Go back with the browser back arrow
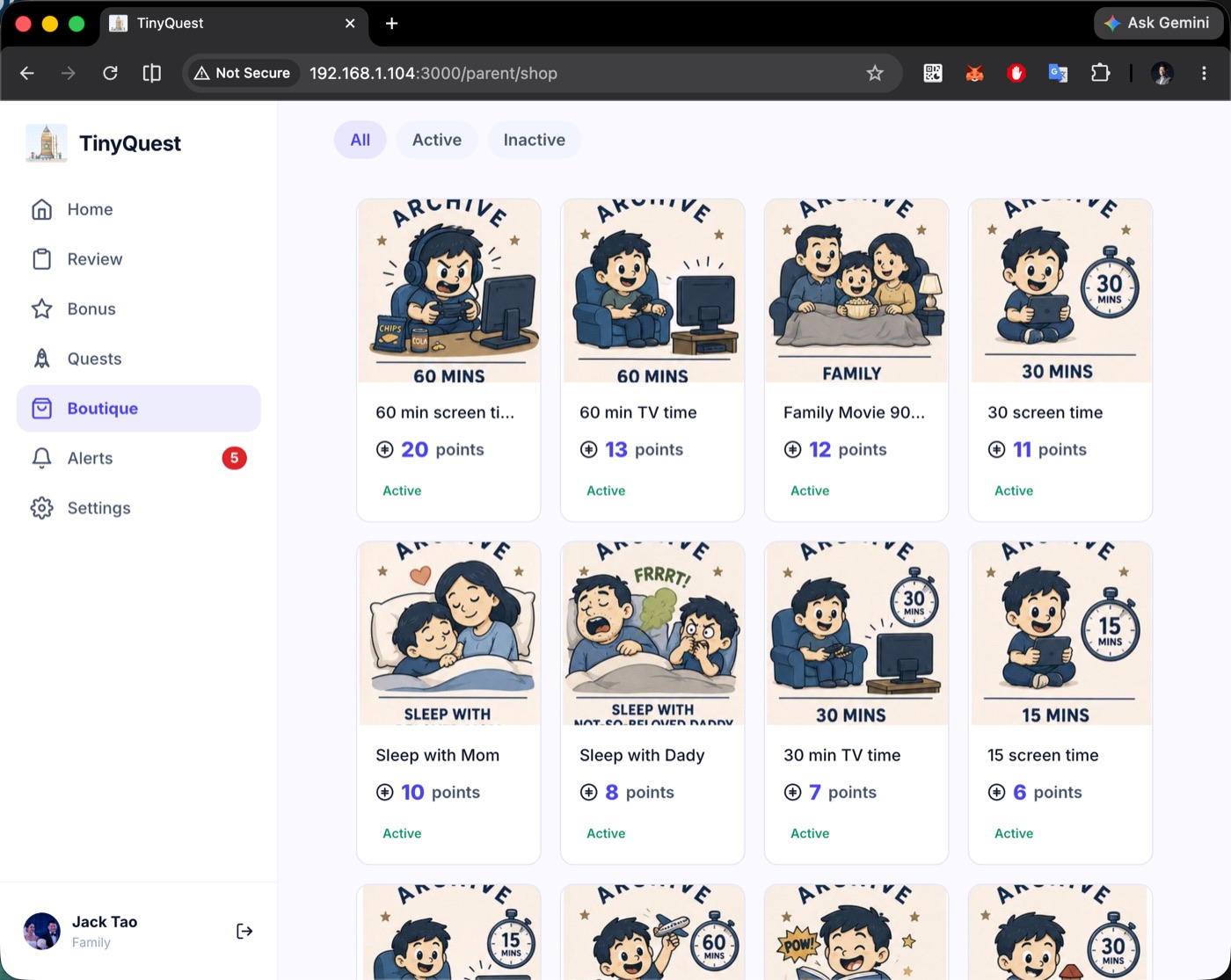 (x=27, y=73)
